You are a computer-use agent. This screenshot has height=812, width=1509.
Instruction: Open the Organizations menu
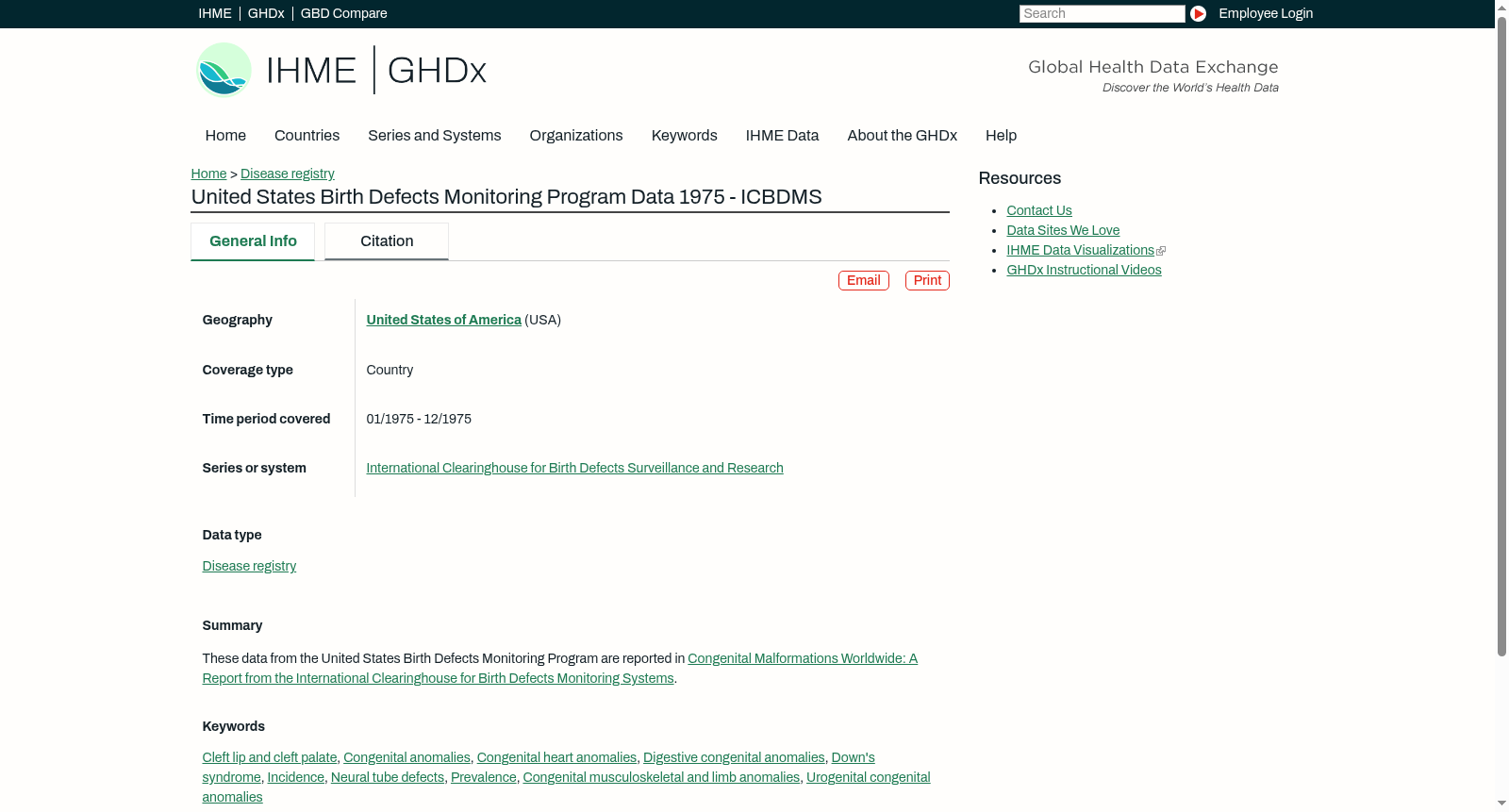[576, 136]
